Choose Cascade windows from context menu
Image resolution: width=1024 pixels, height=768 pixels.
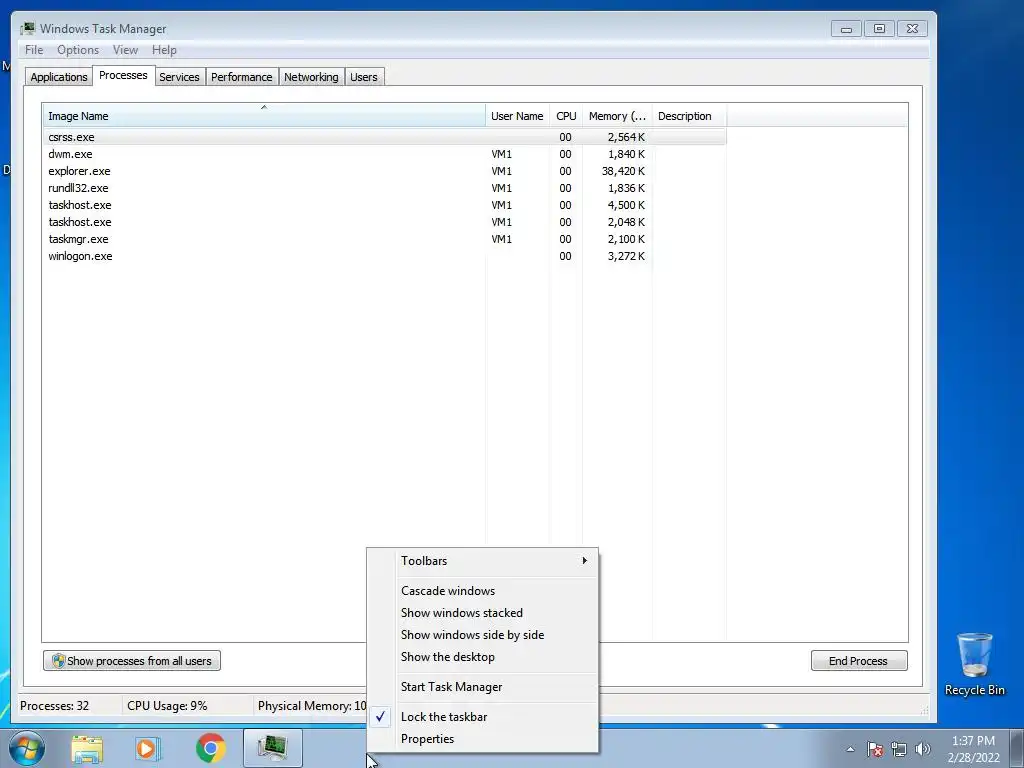coord(482,591)
